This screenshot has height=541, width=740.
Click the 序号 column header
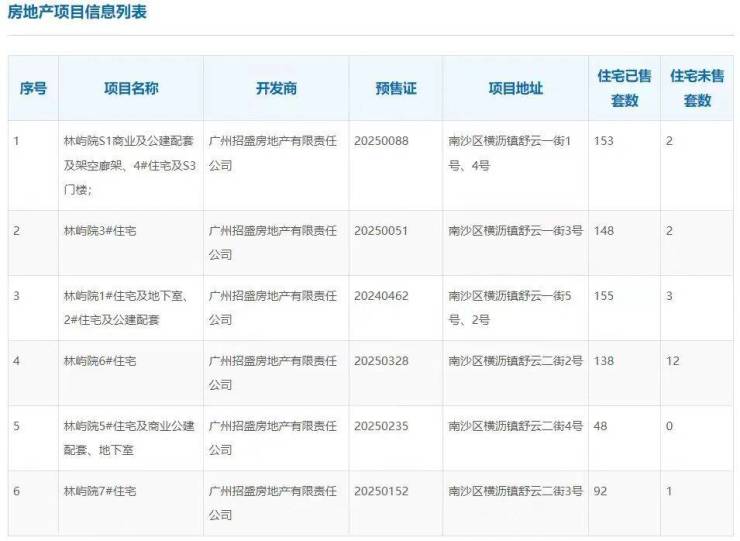pos(33,88)
